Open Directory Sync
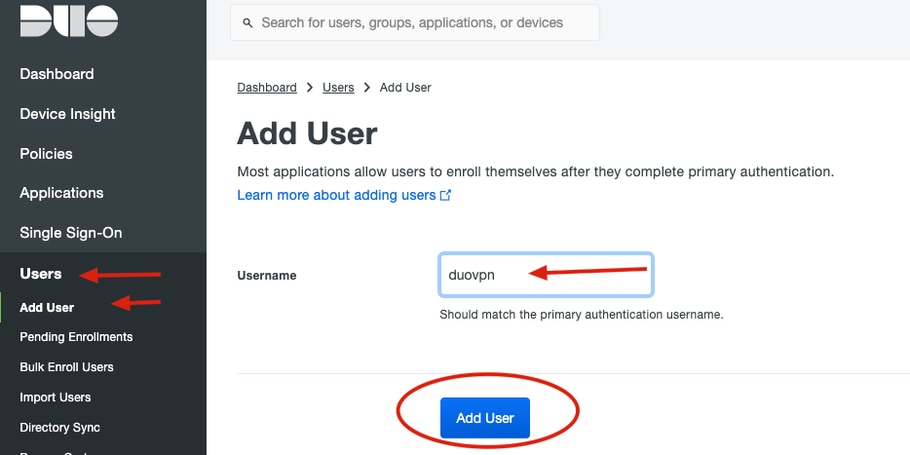The image size is (910, 455). point(60,428)
